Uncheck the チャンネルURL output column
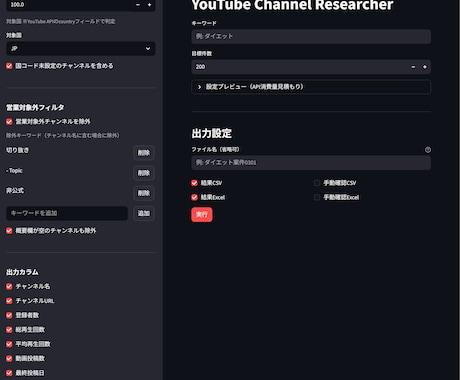The height and width of the screenshot is (380, 460). coord(9,301)
